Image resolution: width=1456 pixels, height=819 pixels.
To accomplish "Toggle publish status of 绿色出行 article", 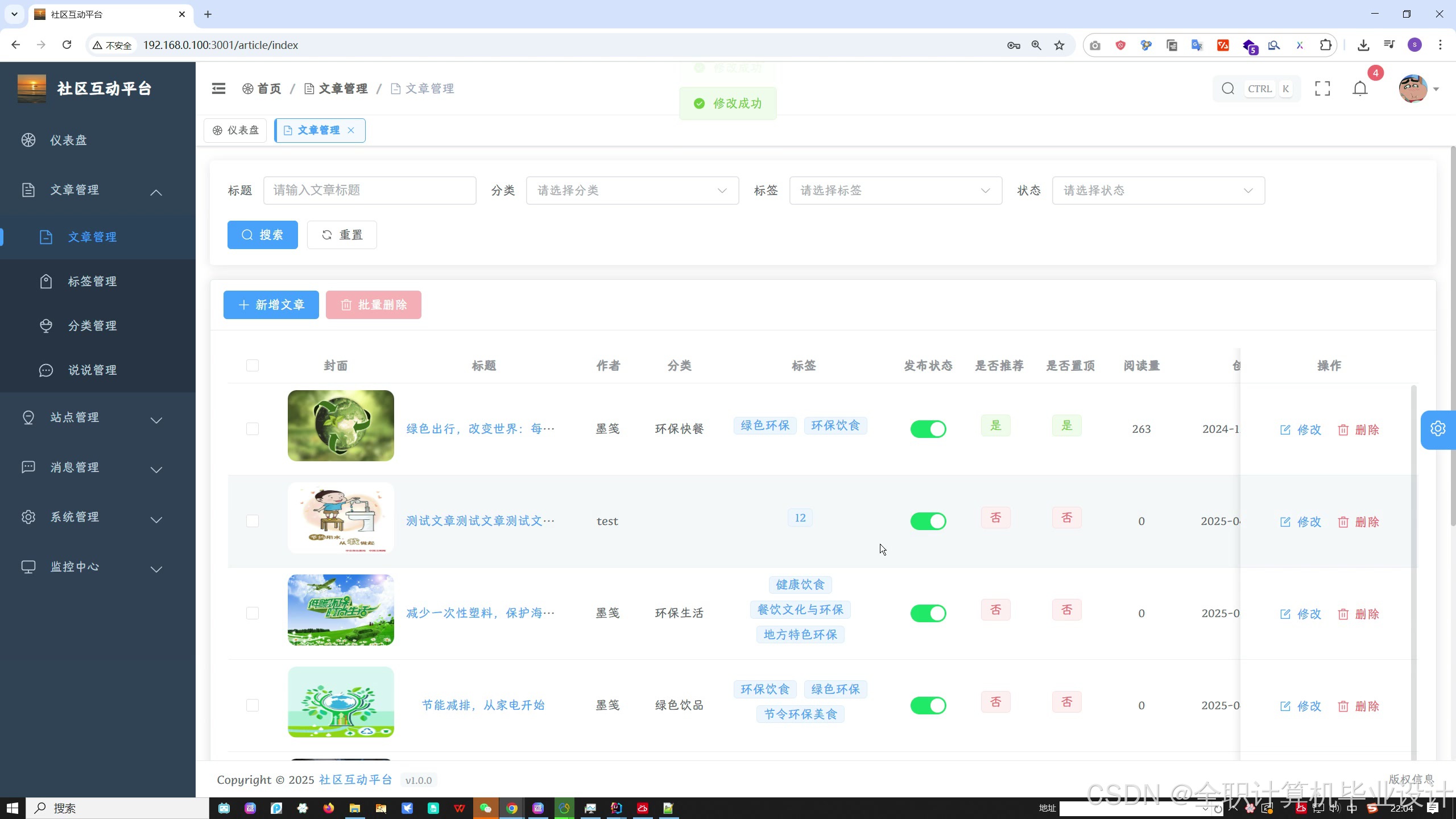I will pos(928,429).
